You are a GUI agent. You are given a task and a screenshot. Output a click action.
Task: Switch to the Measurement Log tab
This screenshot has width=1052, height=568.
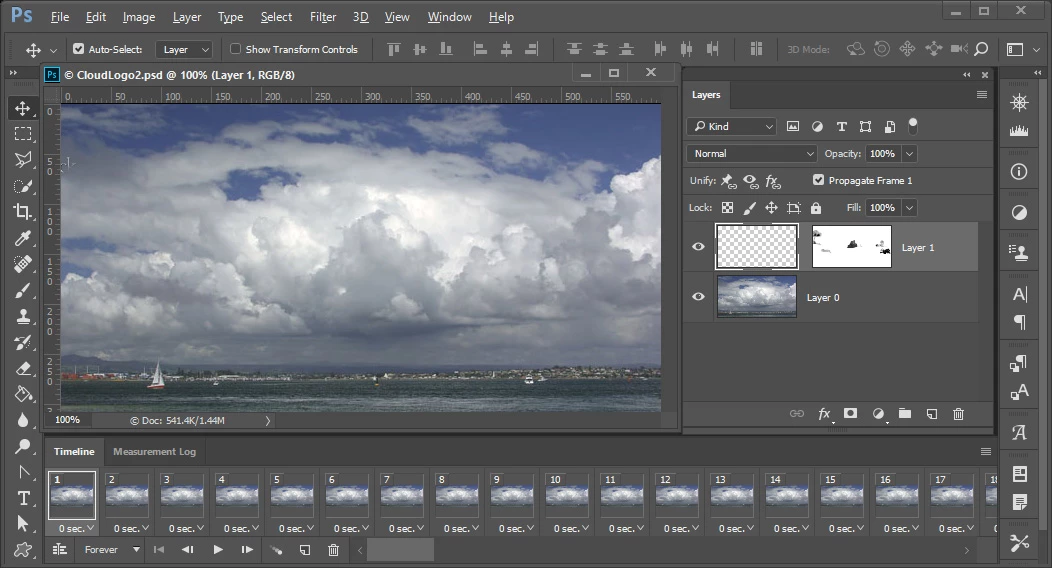point(154,452)
